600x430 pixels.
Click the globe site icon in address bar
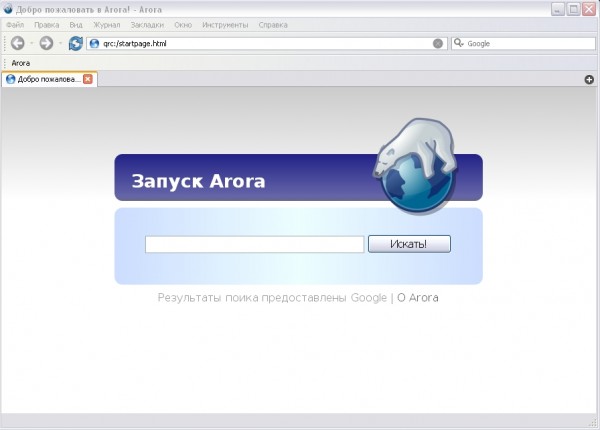click(x=94, y=44)
